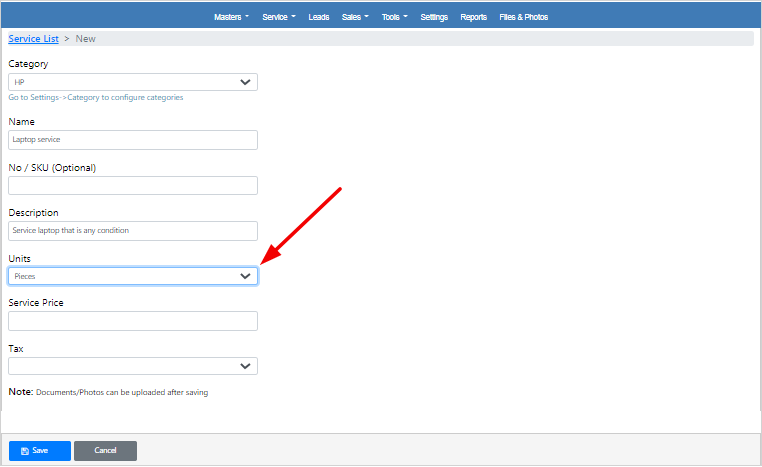
Task: Click the Service List breadcrumb link
Action: [x=34, y=39]
